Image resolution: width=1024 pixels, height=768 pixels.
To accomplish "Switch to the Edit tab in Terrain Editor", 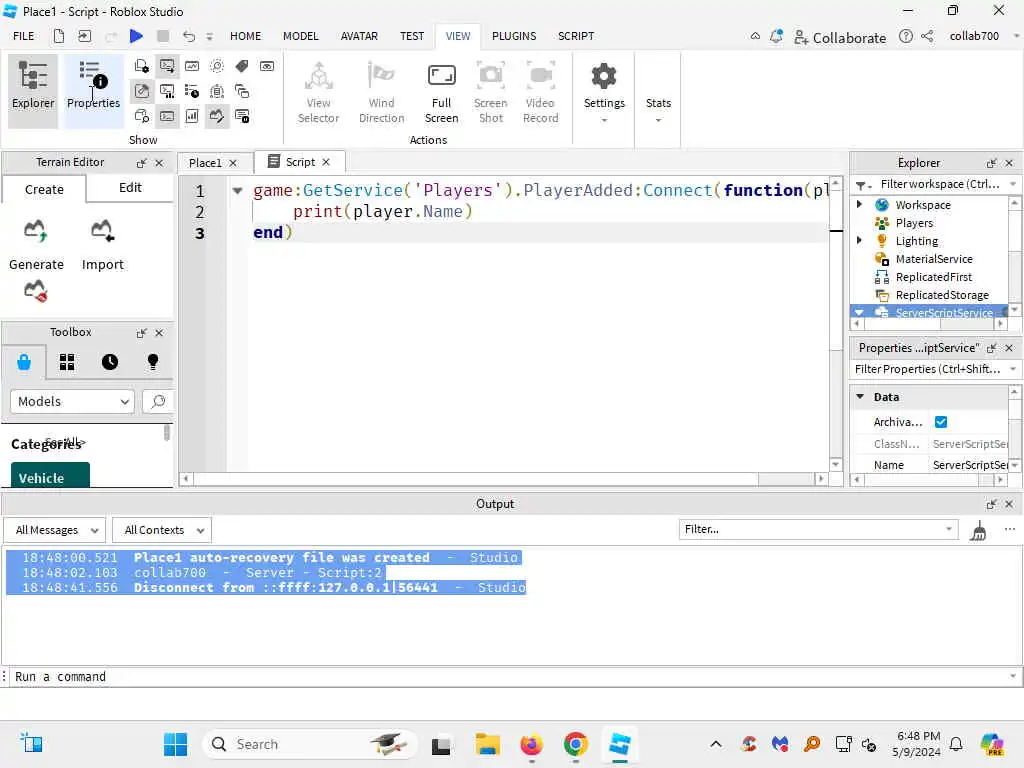I will tap(130, 188).
